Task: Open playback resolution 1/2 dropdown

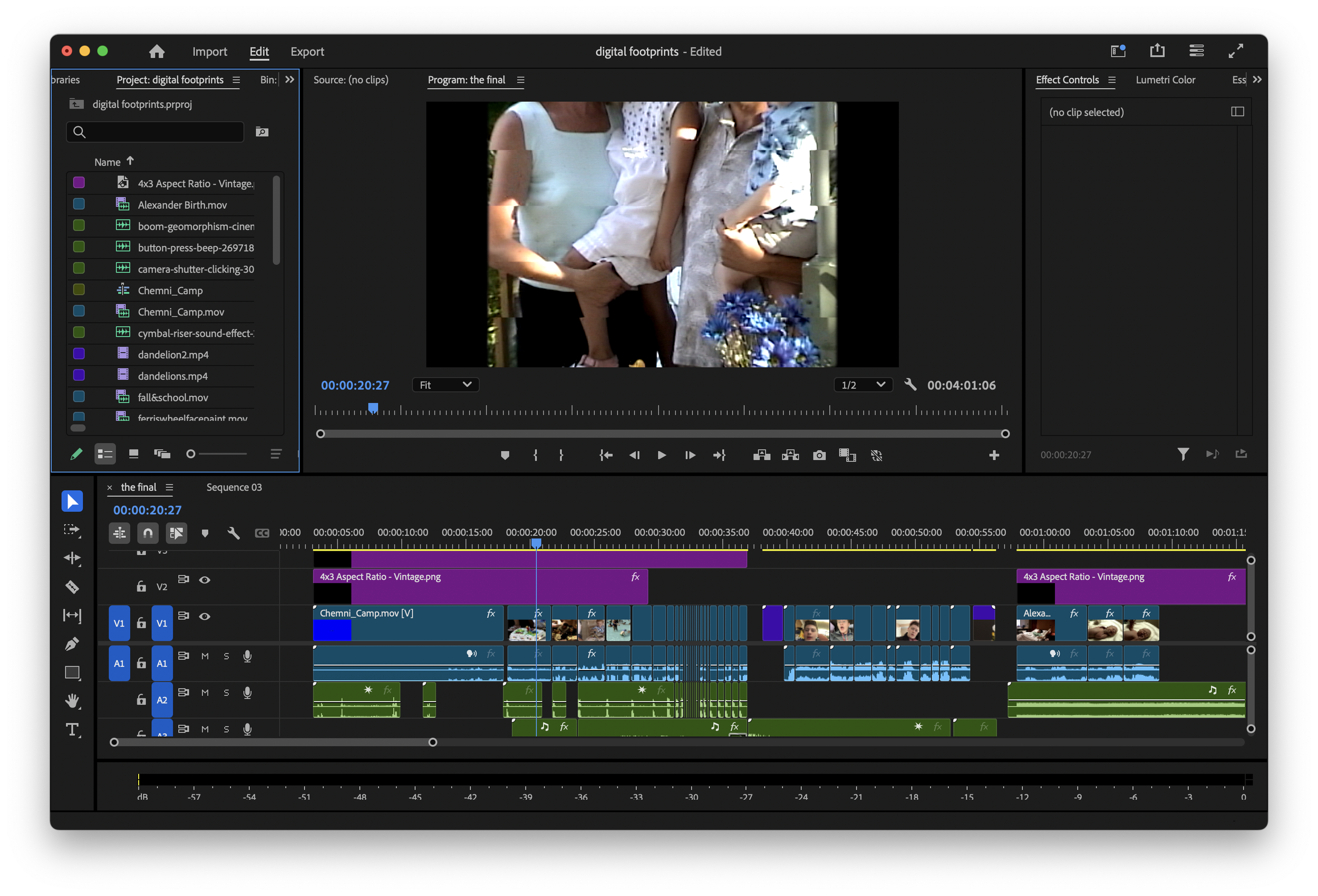Action: [x=862, y=385]
